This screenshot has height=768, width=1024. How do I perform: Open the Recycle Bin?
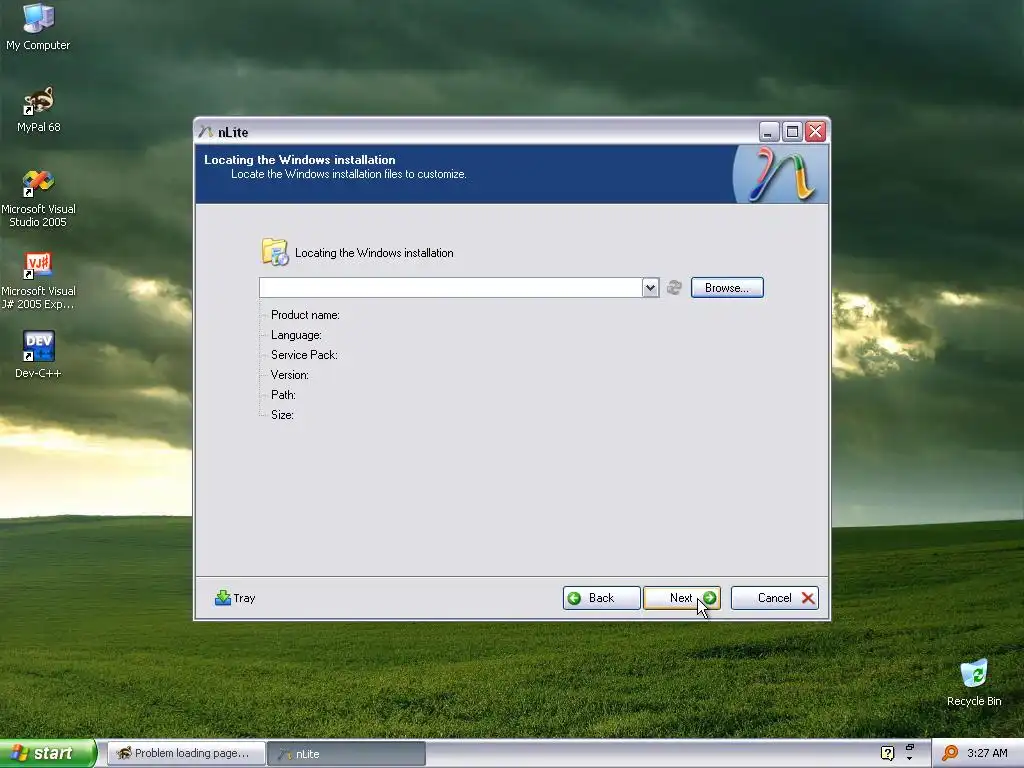974,682
